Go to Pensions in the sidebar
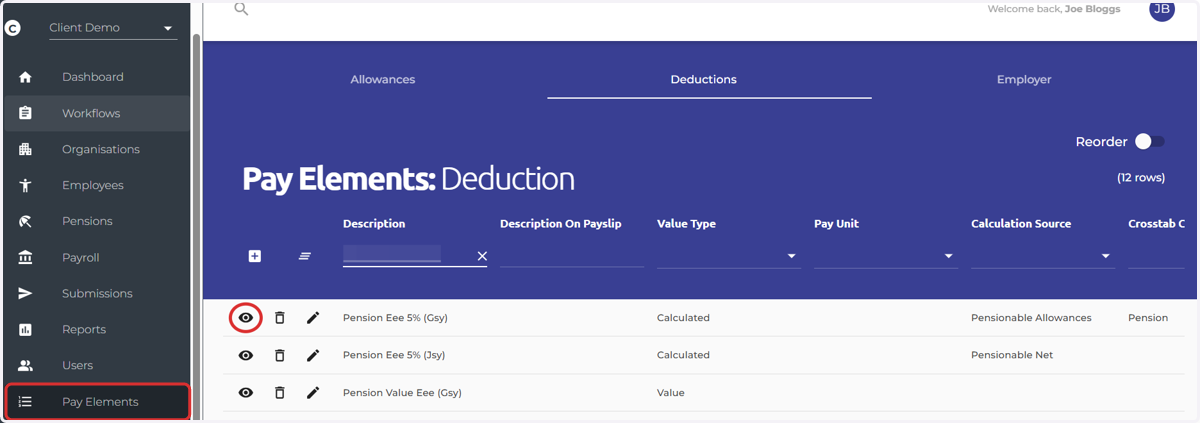 pyautogui.click(x=87, y=221)
